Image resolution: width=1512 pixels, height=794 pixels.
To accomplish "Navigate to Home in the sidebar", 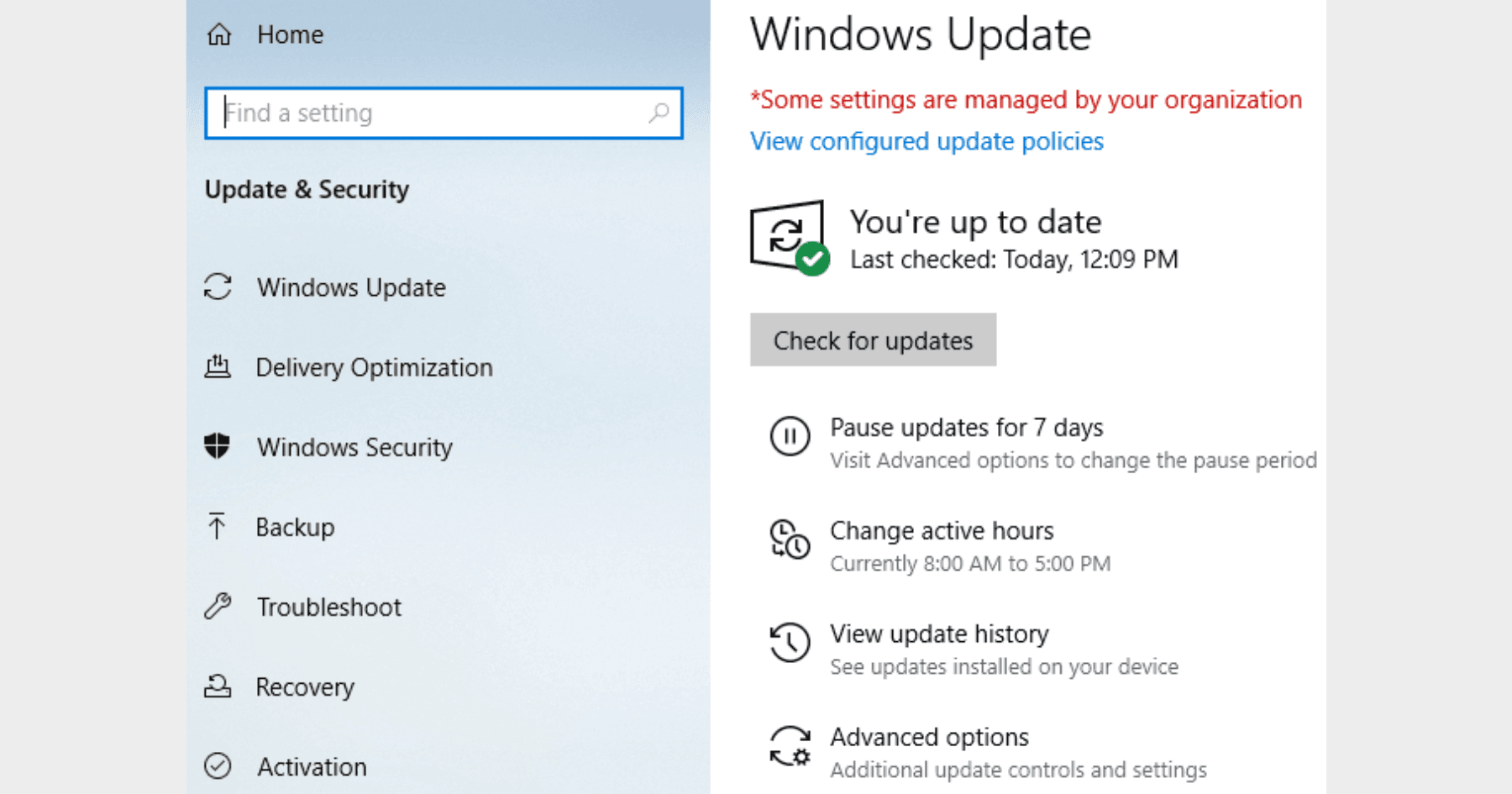I will pos(290,34).
